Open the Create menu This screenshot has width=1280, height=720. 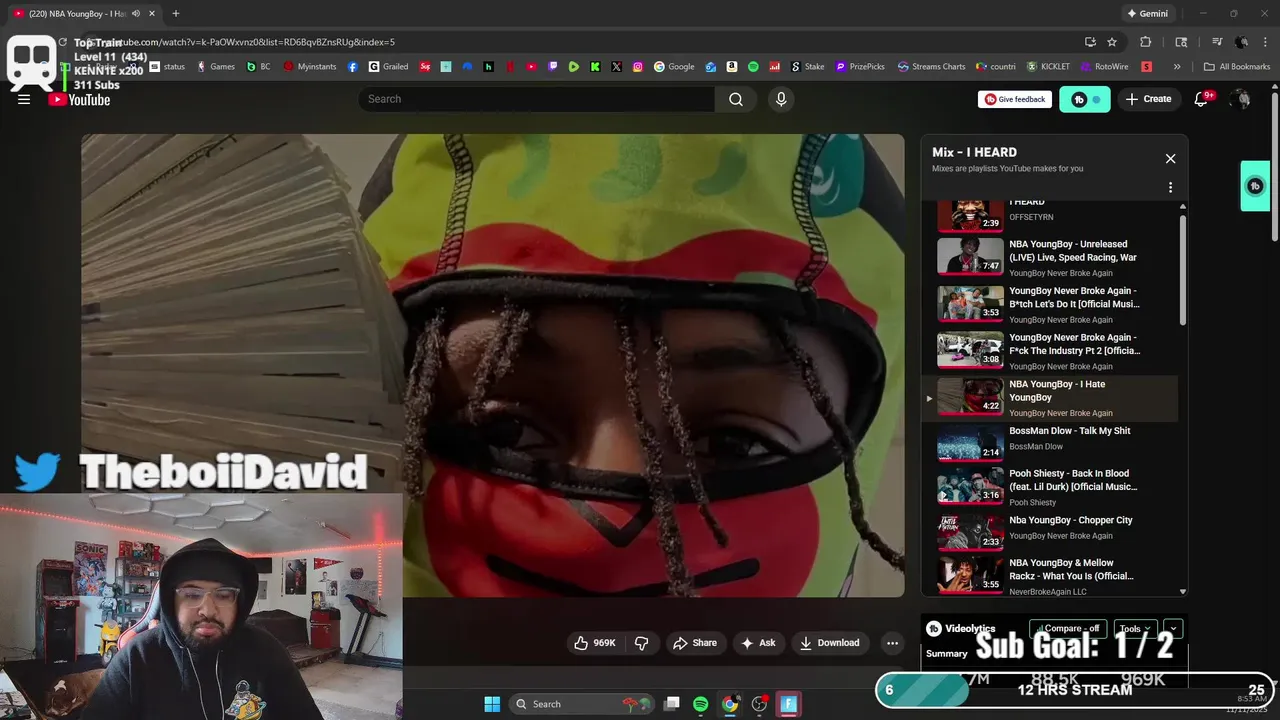coord(1148,99)
